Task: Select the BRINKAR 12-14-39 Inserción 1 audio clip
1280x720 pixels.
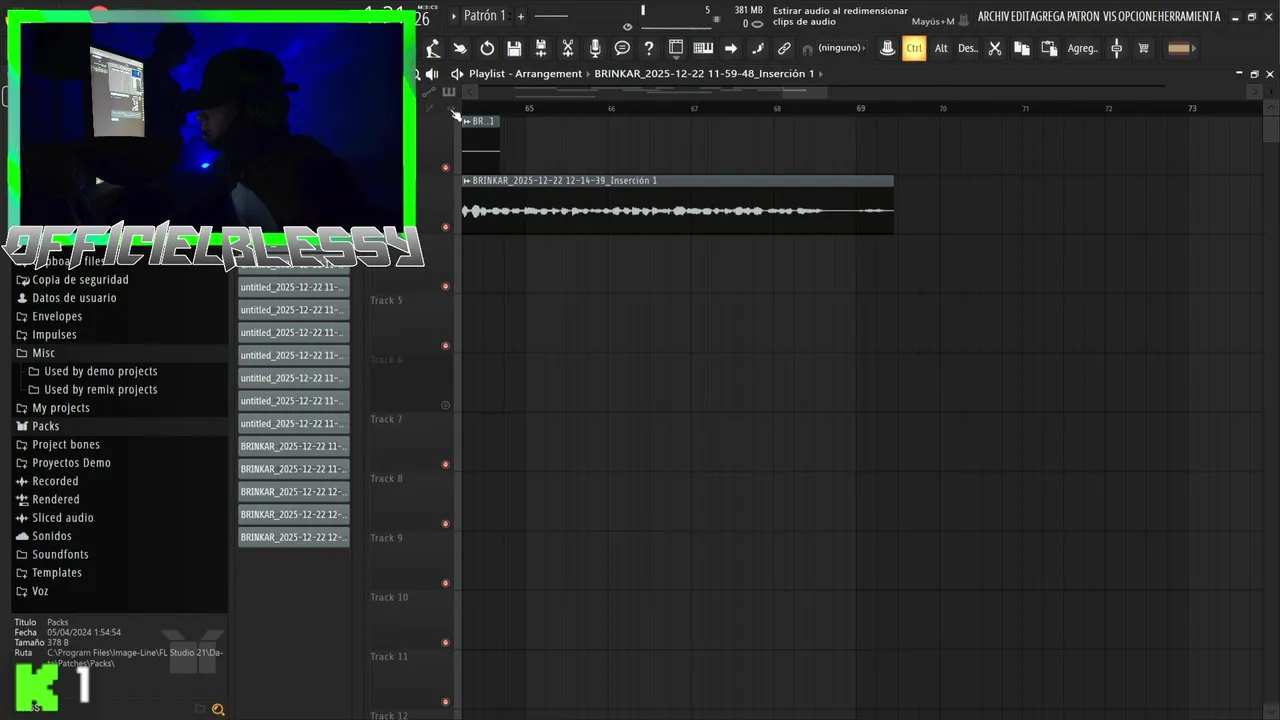Action: (x=678, y=205)
